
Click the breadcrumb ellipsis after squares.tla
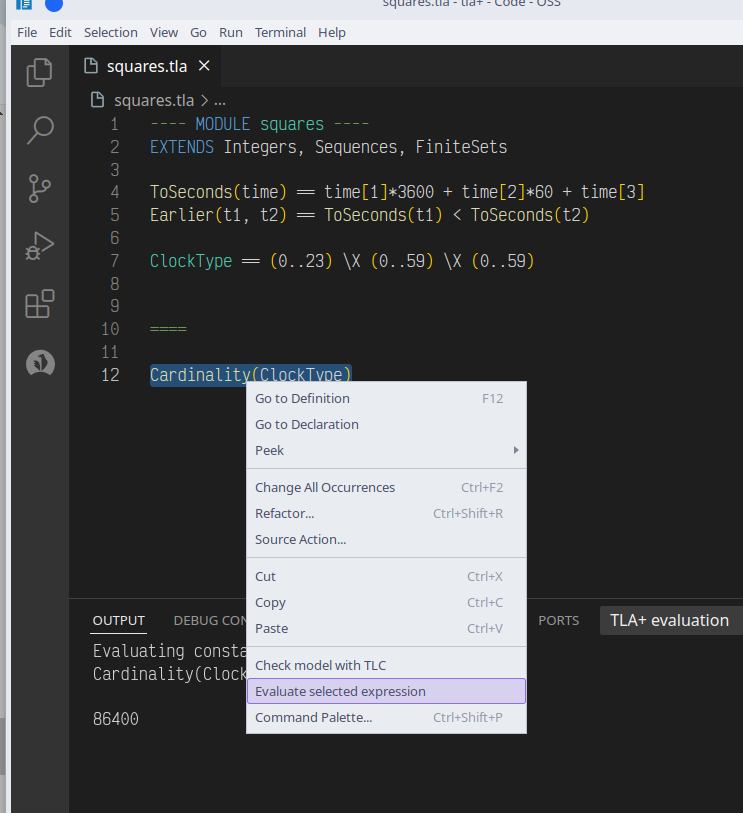coord(220,100)
